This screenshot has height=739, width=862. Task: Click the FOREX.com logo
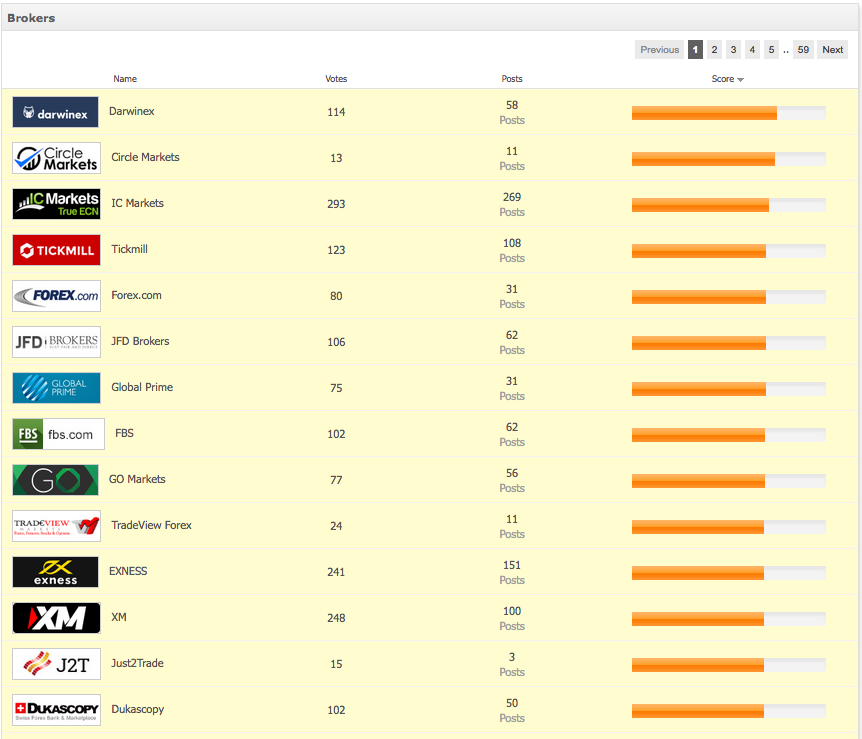pos(57,296)
